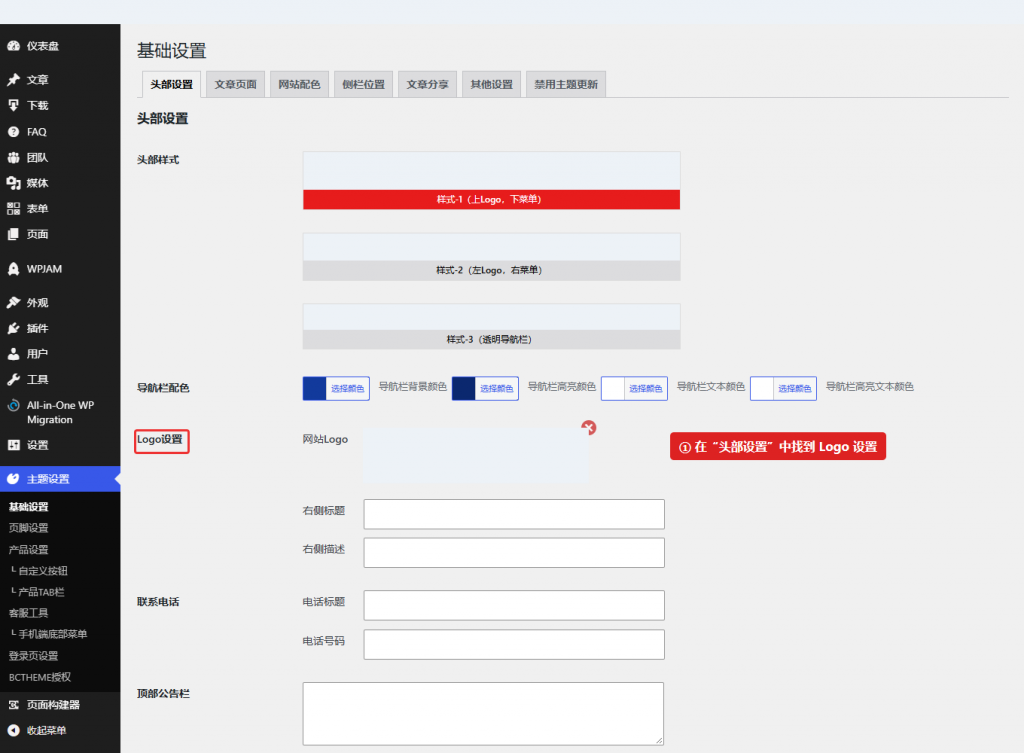This screenshot has width=1024, height=753.
Task: Remove the website logo with red X
Action: (588, 428)
